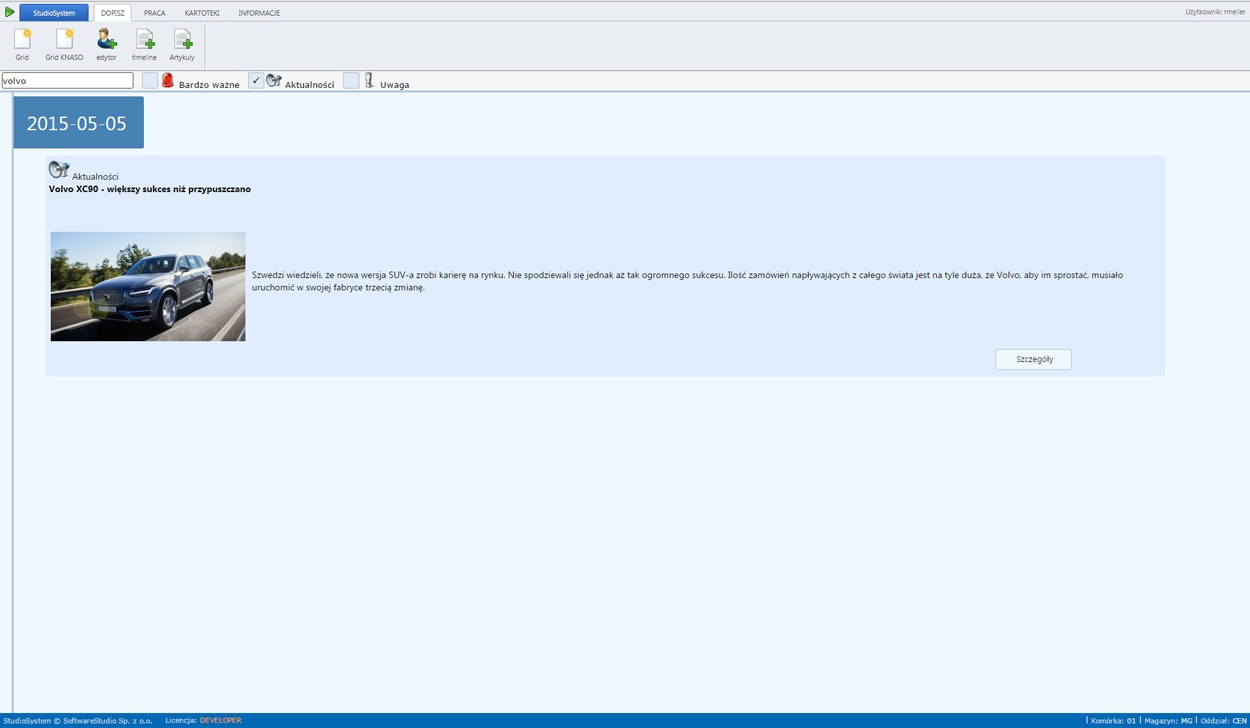Image resolution: width=1250 pixels, height=728 pixels.
Task: Click the Artykuły add icon
Action: point(182,40)
